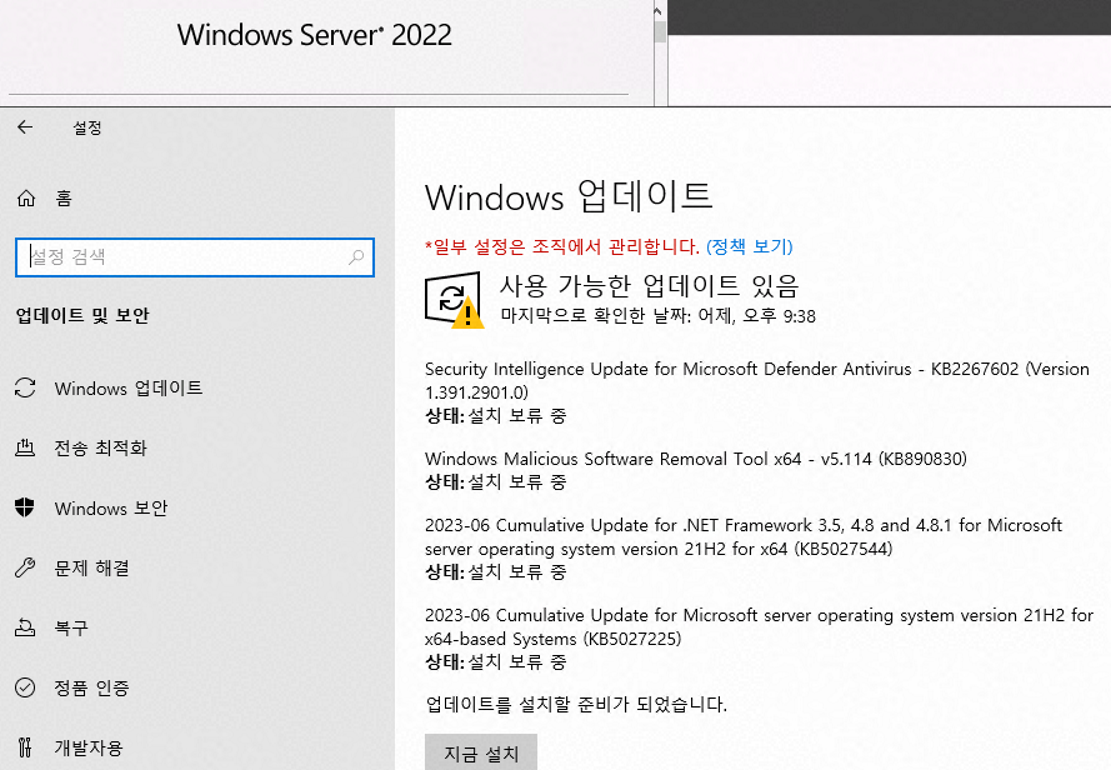Click scrollbar up arrow in top window
The height and width of the screenshot is (770, 1112).
658,11
